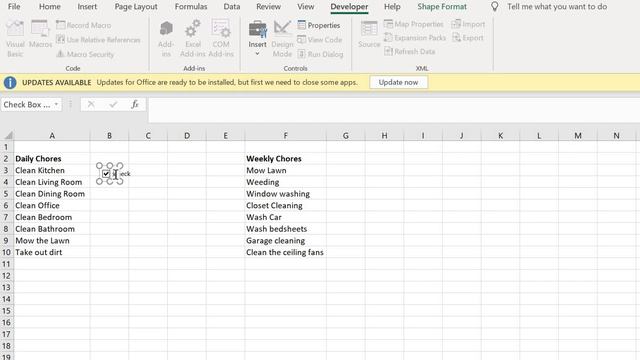
Task: Toggle the checkbox in cell B3
Action: pyautogui.click(x=106, y=174)
